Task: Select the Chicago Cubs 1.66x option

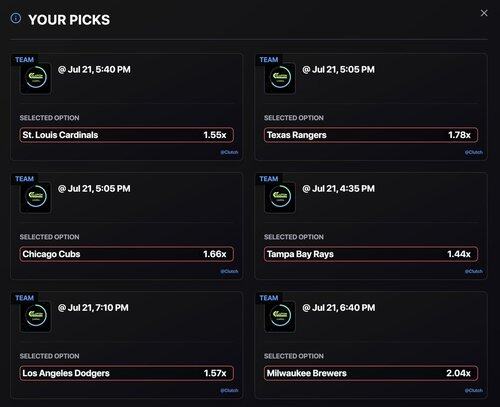Action: [x=127, y=254]
